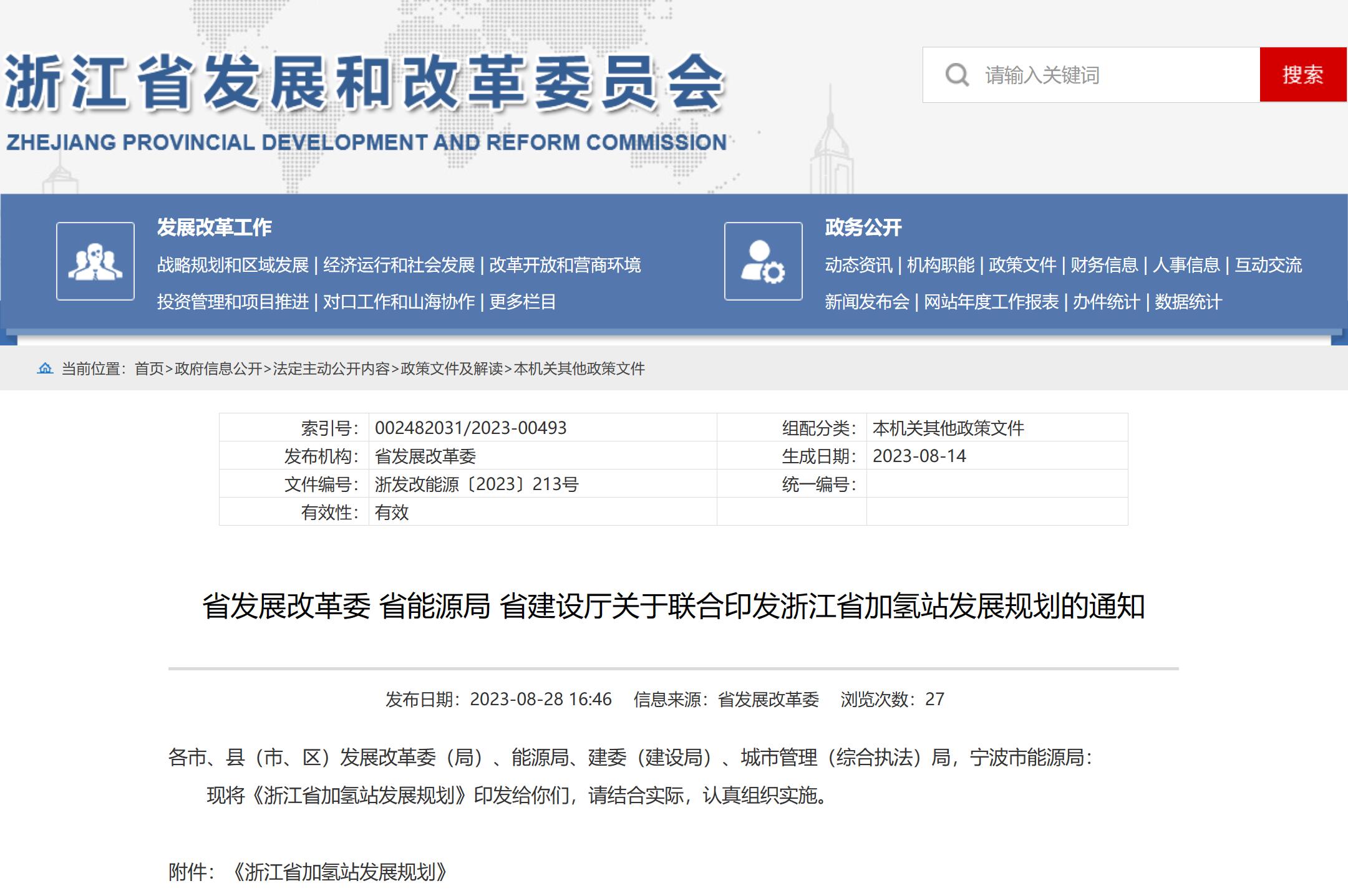Click the 发展改革工作 people icon

[x=95, y=261]
